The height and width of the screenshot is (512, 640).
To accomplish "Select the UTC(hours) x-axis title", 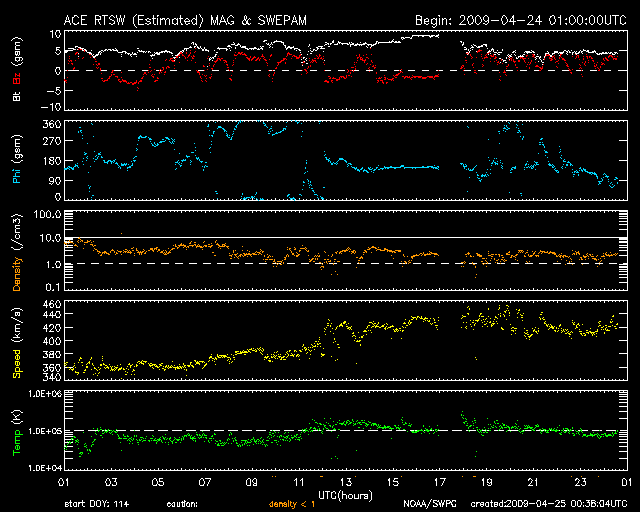I will [345, 496].
